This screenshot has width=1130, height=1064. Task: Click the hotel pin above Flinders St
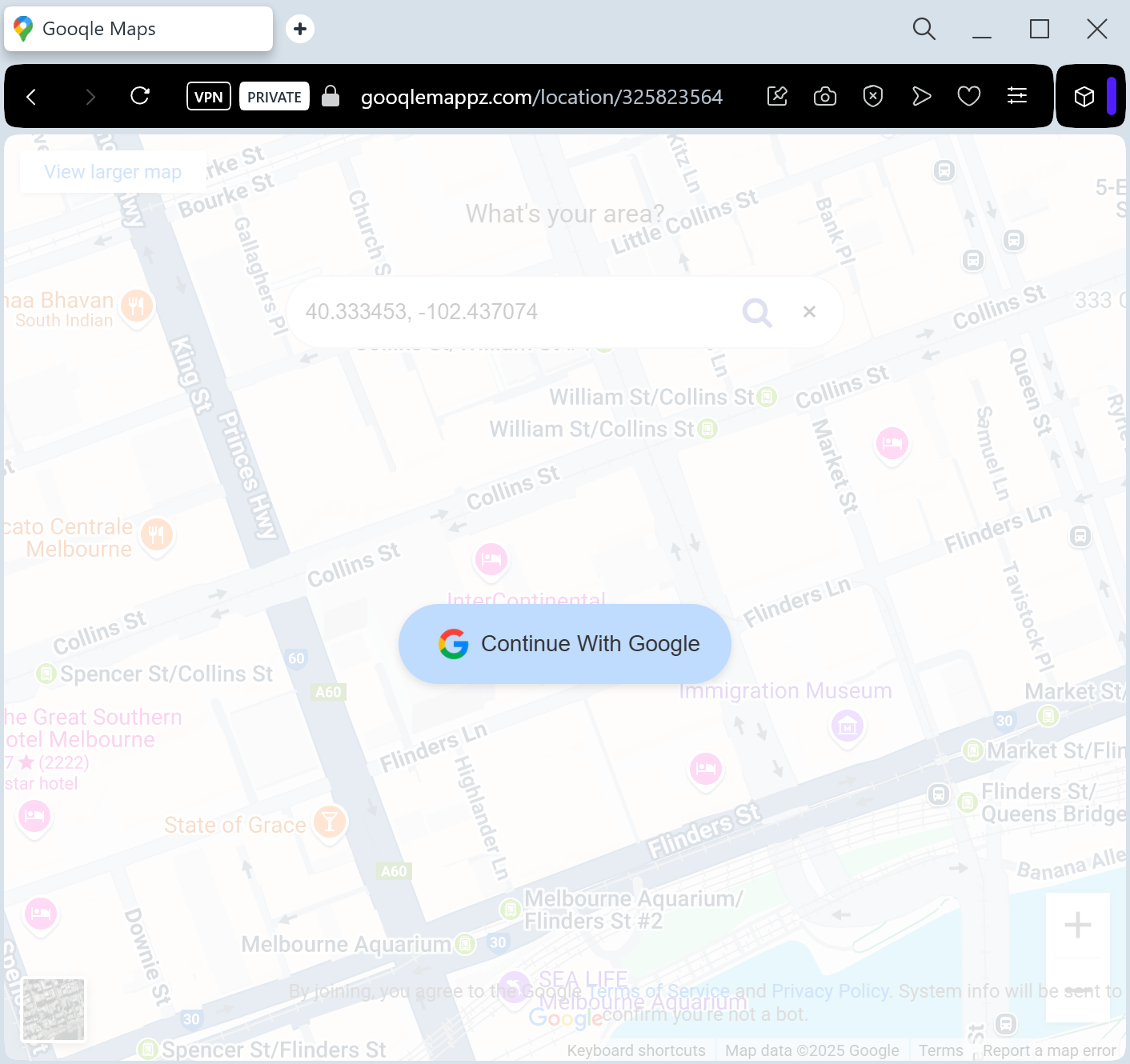[705, 770]
